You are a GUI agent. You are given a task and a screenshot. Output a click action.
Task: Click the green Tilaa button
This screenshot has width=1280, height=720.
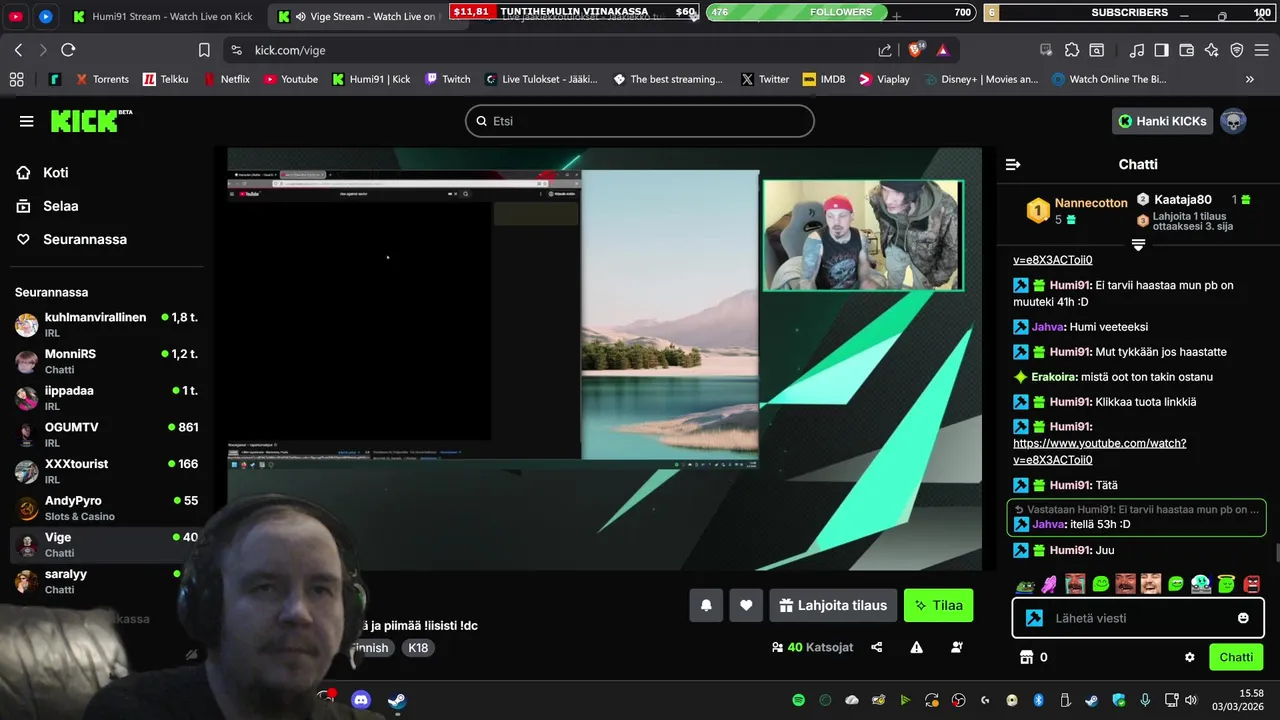938,605
